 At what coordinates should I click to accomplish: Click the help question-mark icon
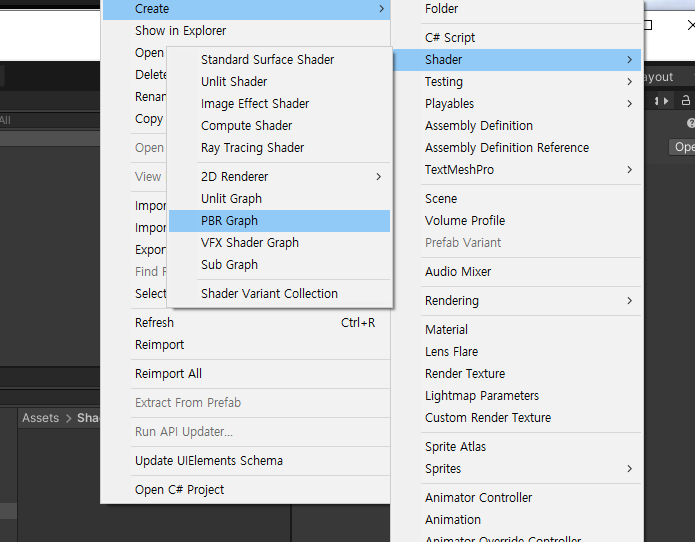691,123
